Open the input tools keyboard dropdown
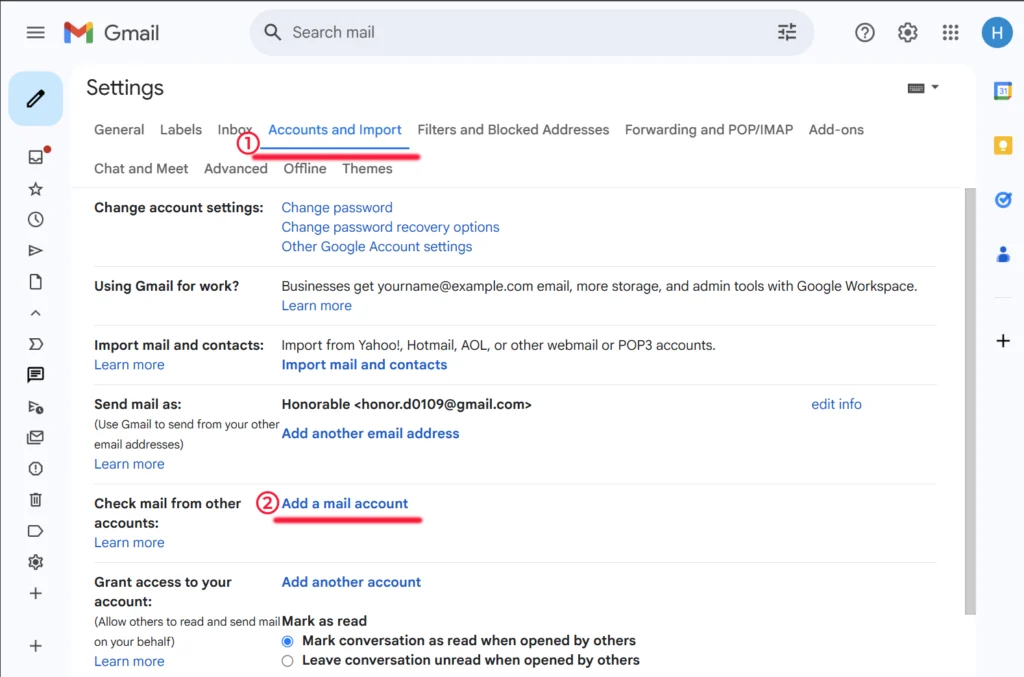 click(x=923, y=87)
